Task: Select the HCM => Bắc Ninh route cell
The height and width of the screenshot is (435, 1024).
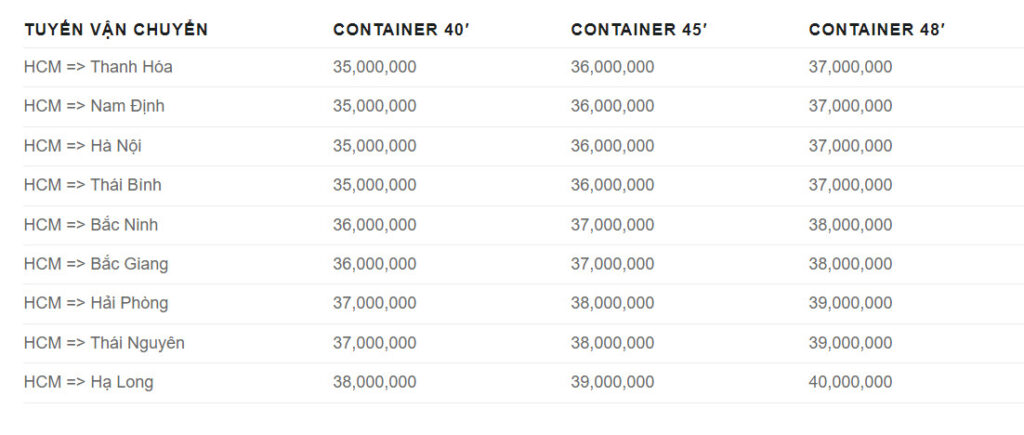Action: pyautogui.click(x=91, y=225)
